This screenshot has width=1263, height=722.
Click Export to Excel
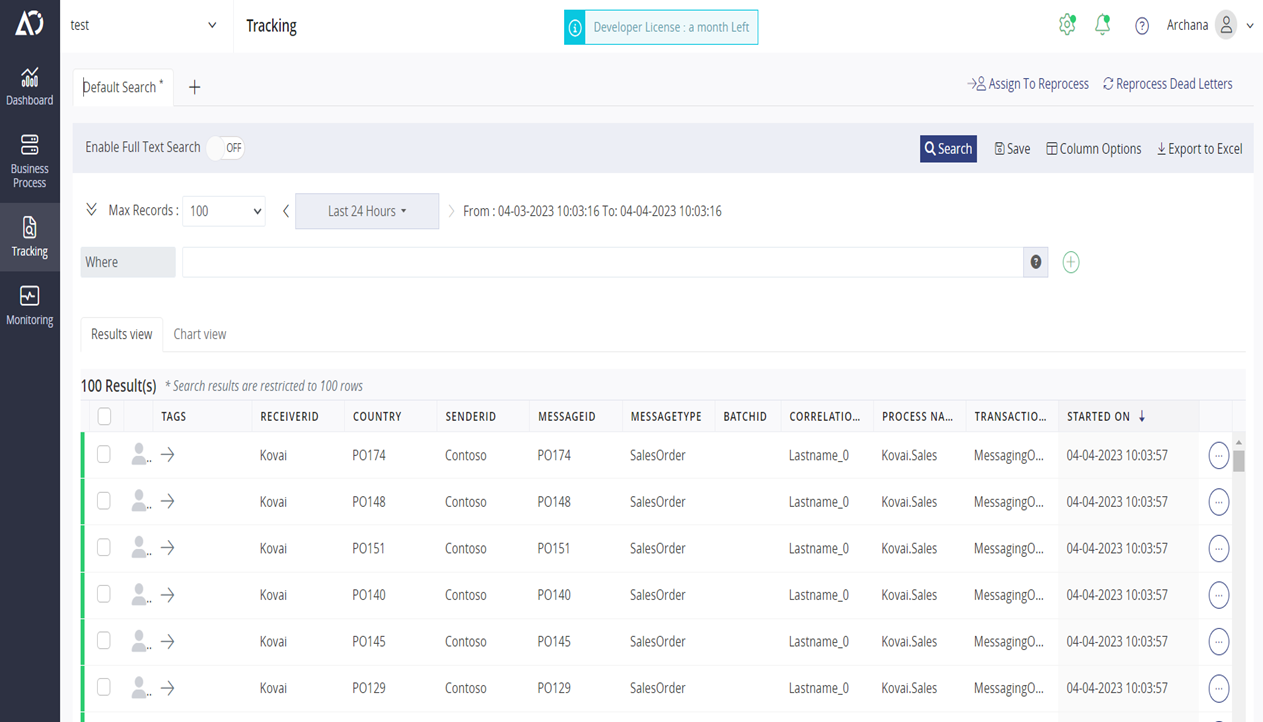(1199, 148)
